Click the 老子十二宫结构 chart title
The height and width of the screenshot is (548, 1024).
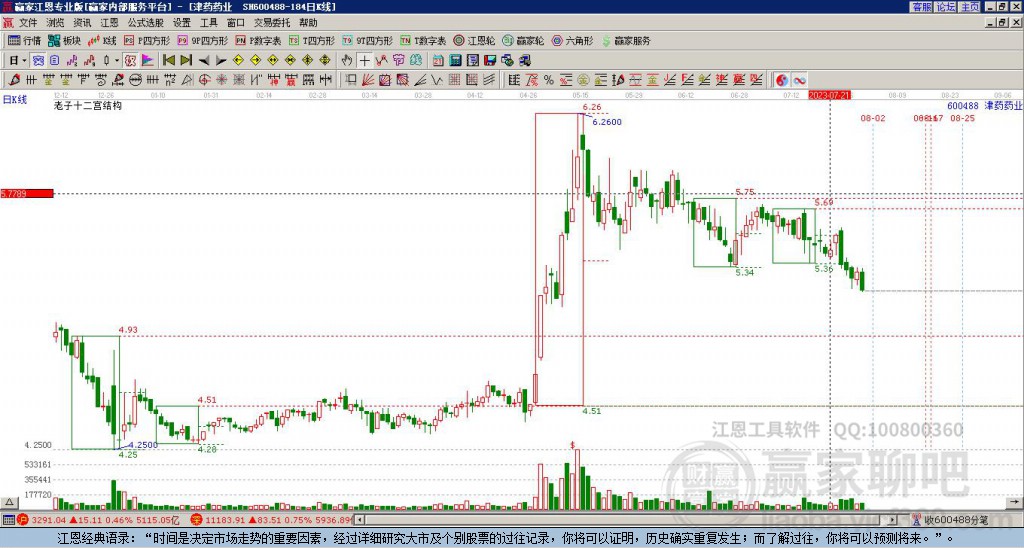pyautogui.click(x=88, y=105)
